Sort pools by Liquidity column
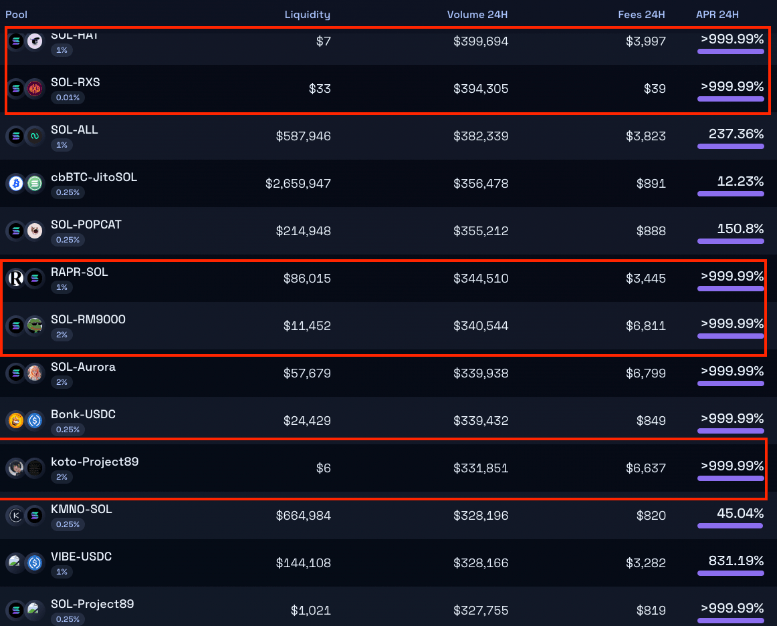 307,14
